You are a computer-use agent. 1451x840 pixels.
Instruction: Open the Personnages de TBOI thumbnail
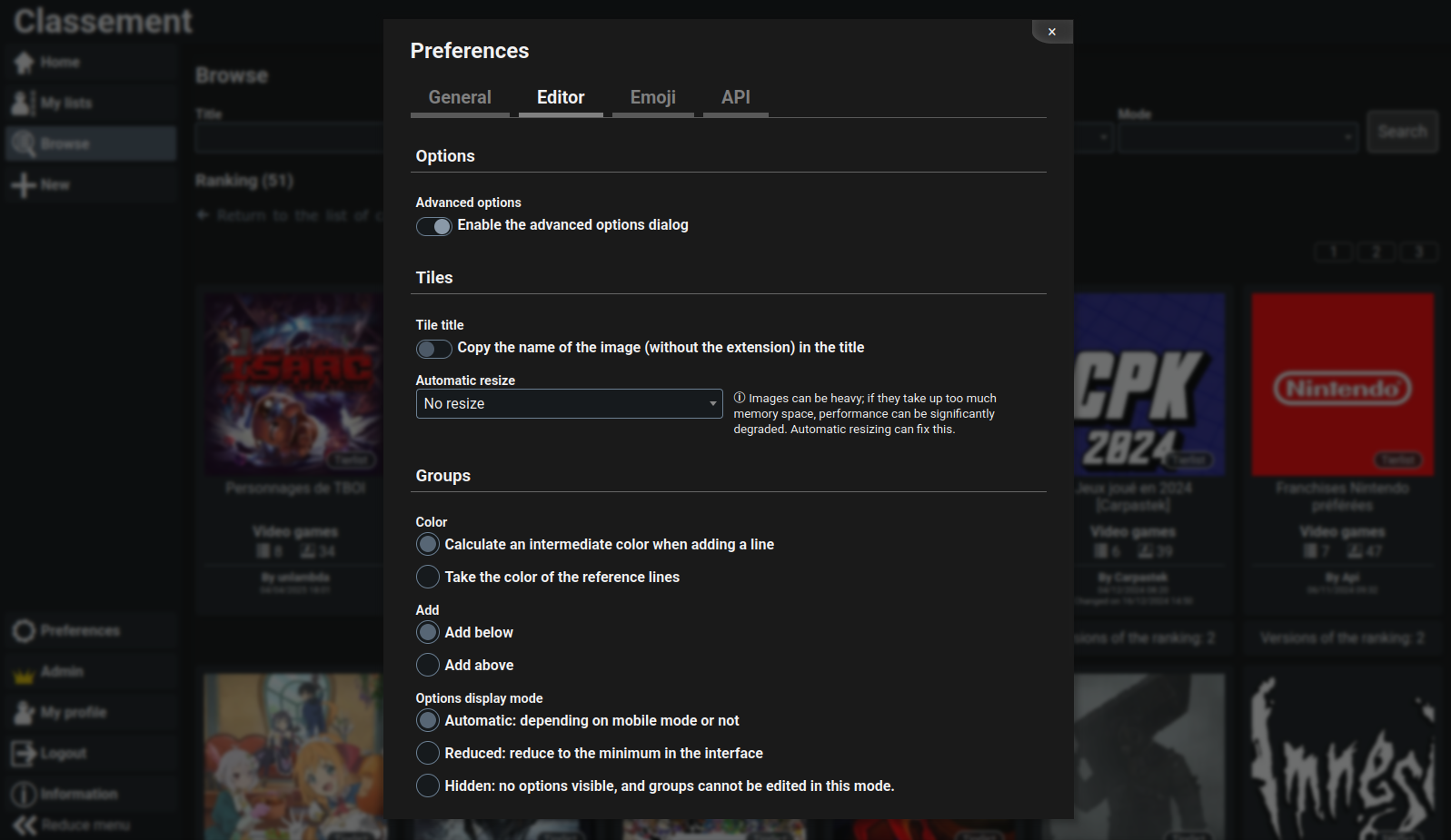(x=293, y=384)
